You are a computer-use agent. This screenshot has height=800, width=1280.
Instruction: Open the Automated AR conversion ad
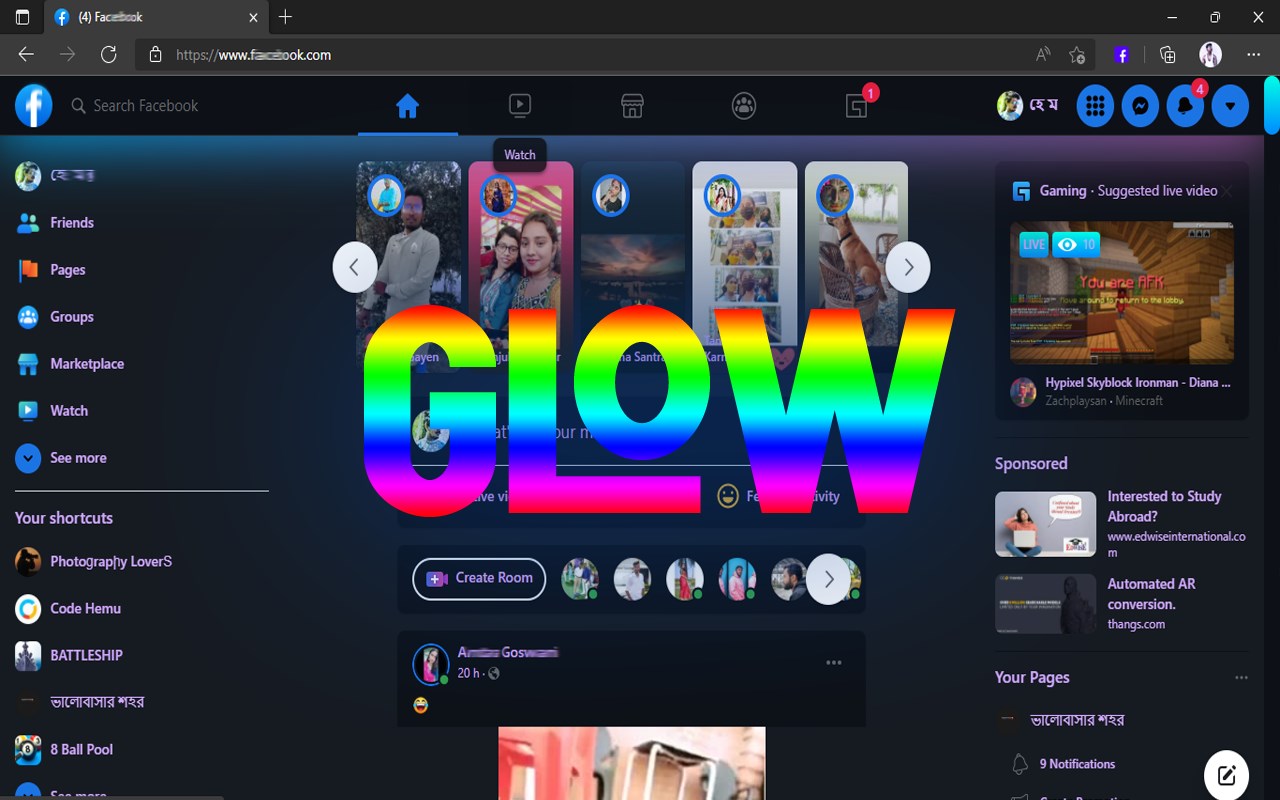(x=1122, y=604)
